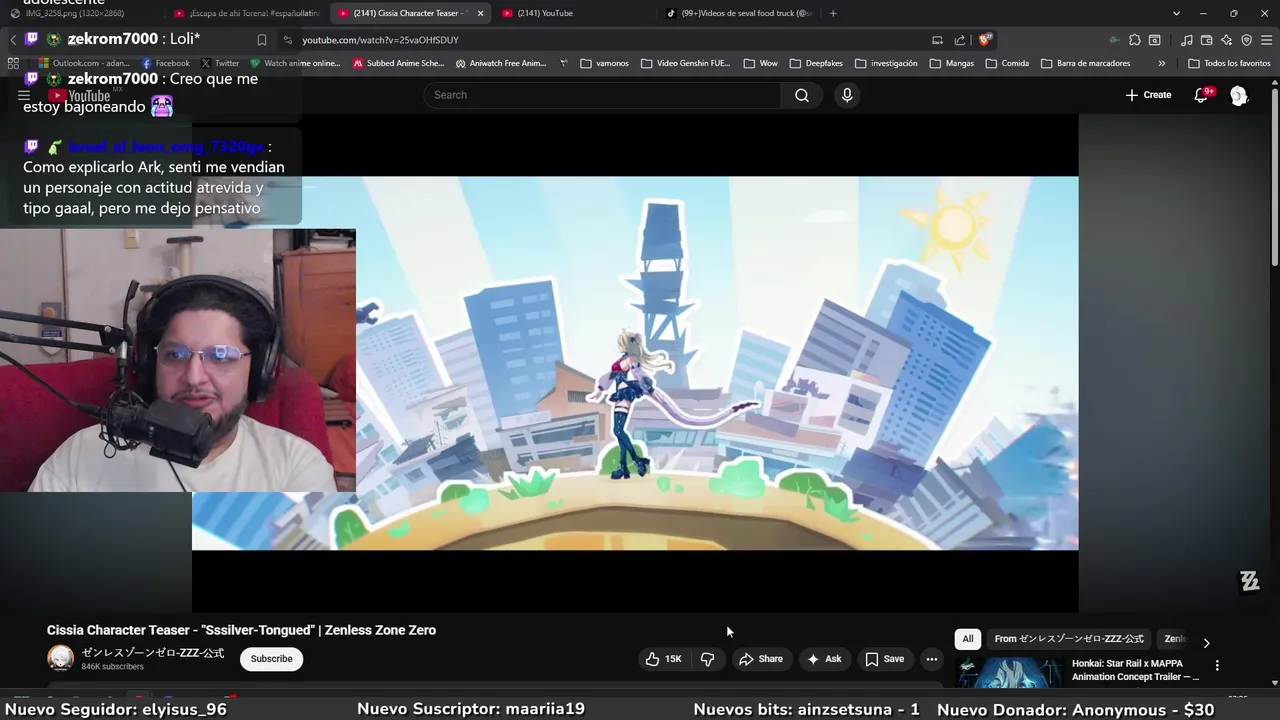Open the Deepfakes bookmarks folder
Image resolution: width=1280 pixels, height=720 pixels.
point(815,63)
